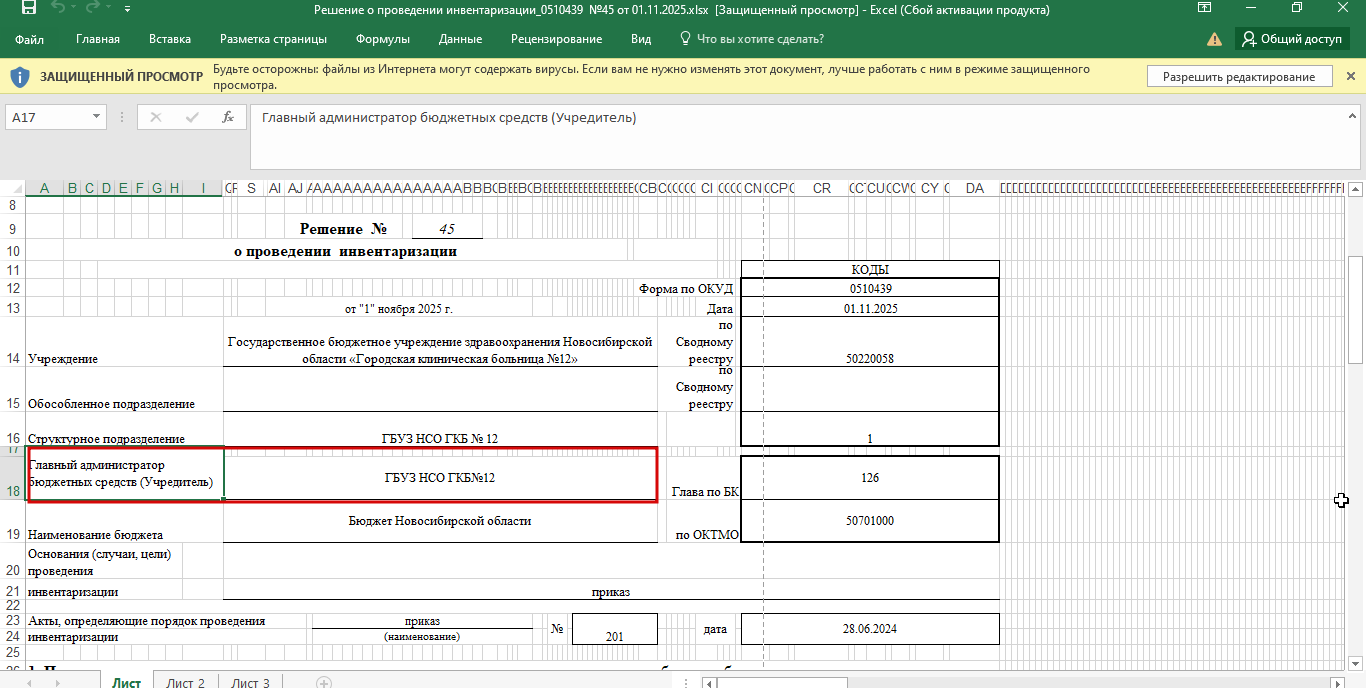
Task: Click the formula bar Cancel X icon
Action: click(155, 117)
